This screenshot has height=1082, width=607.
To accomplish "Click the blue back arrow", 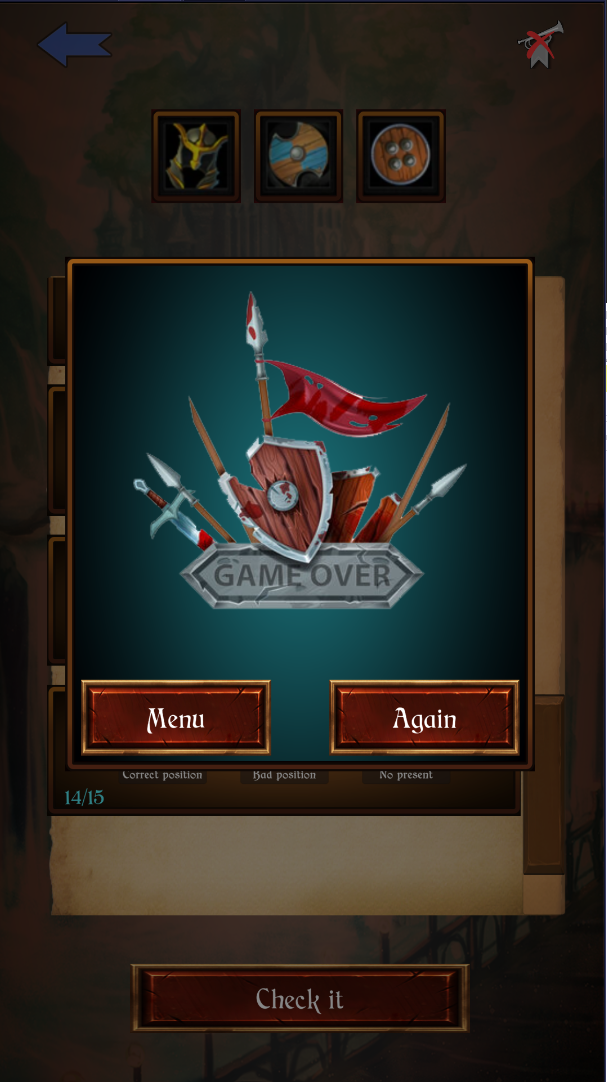I will [74, 45].
